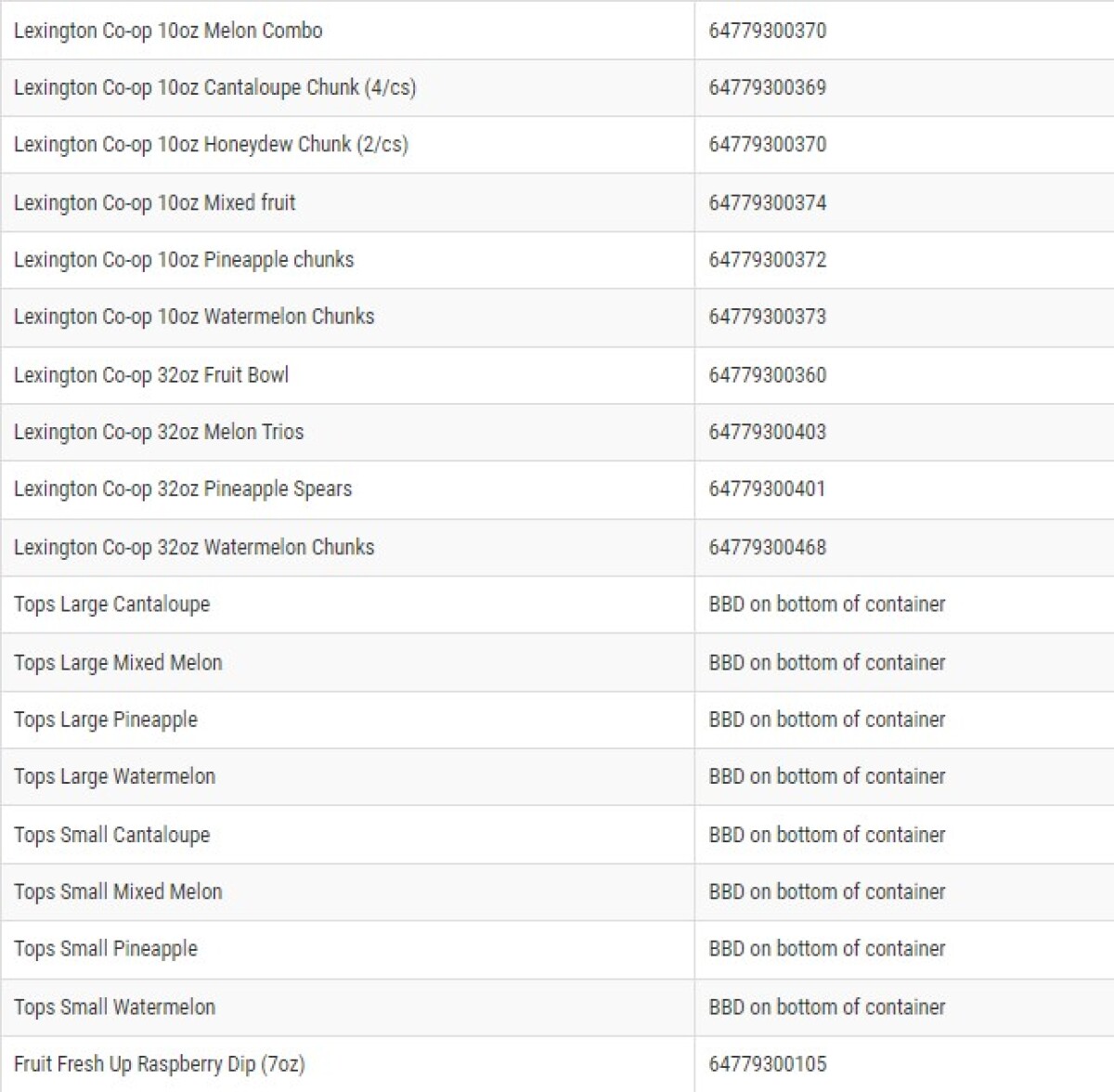This screenshot has height=1092, width=1114.
Task: Select the 10oz Cantaloupe Chunk (4/cs) product name
Action: pos(214,87)
